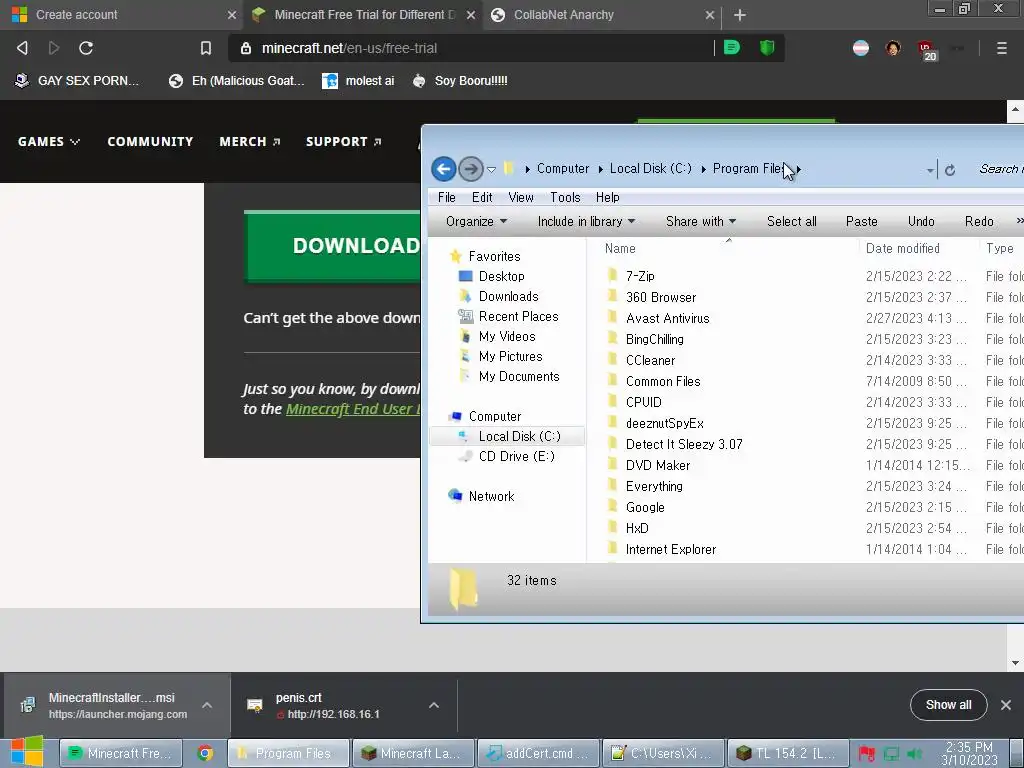Screen dimensions: 1024x768
Task: Click the browser page scrollbar down arrow
Action: click(1015, 663)
